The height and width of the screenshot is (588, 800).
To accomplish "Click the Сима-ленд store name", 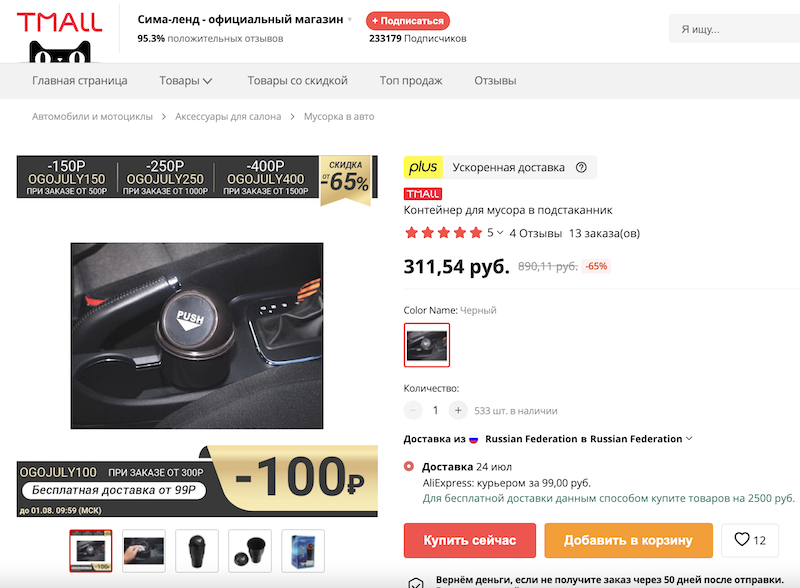I will point(240,19).
